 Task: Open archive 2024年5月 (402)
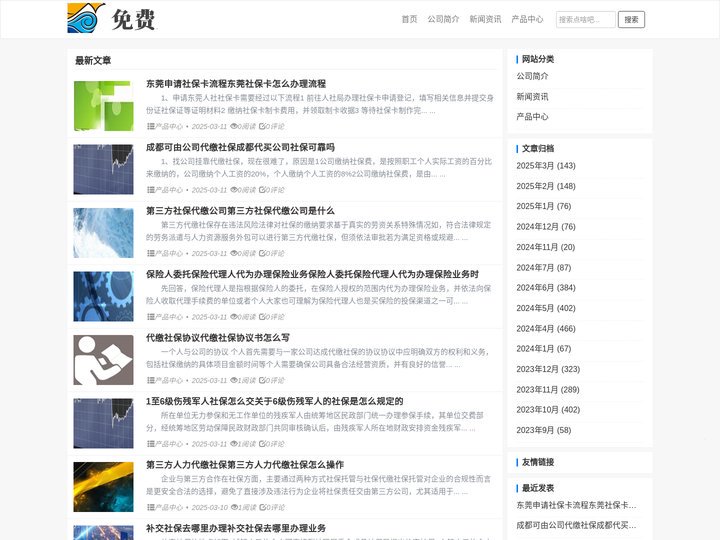546,308
